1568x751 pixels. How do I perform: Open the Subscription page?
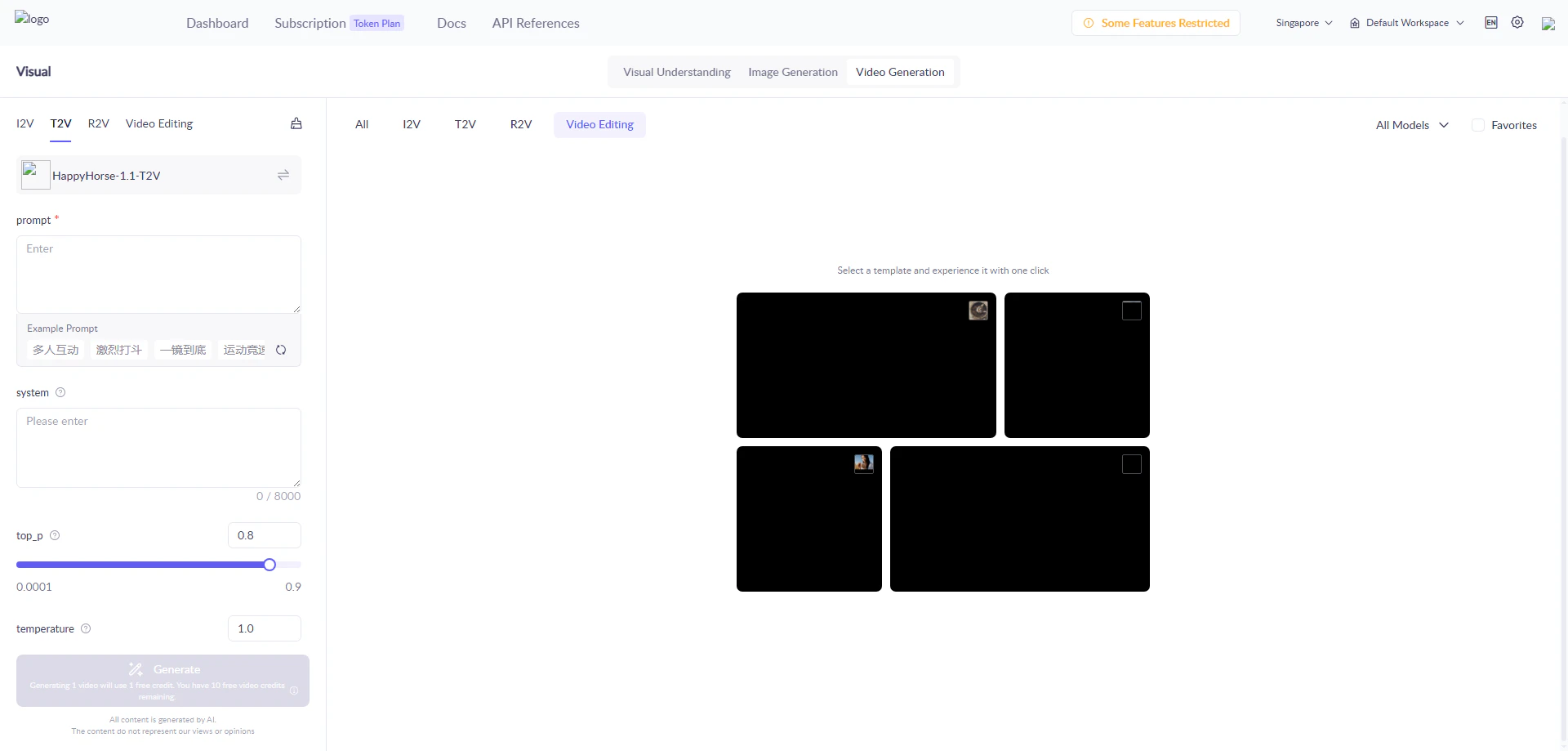(x=310, y=23)
